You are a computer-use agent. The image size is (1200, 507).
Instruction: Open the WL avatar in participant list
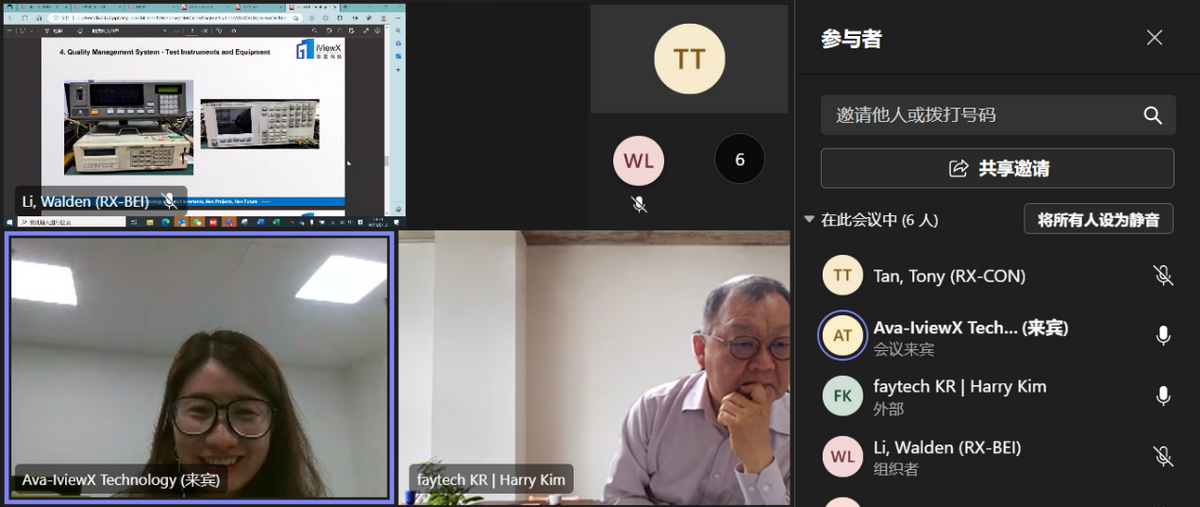842,456
